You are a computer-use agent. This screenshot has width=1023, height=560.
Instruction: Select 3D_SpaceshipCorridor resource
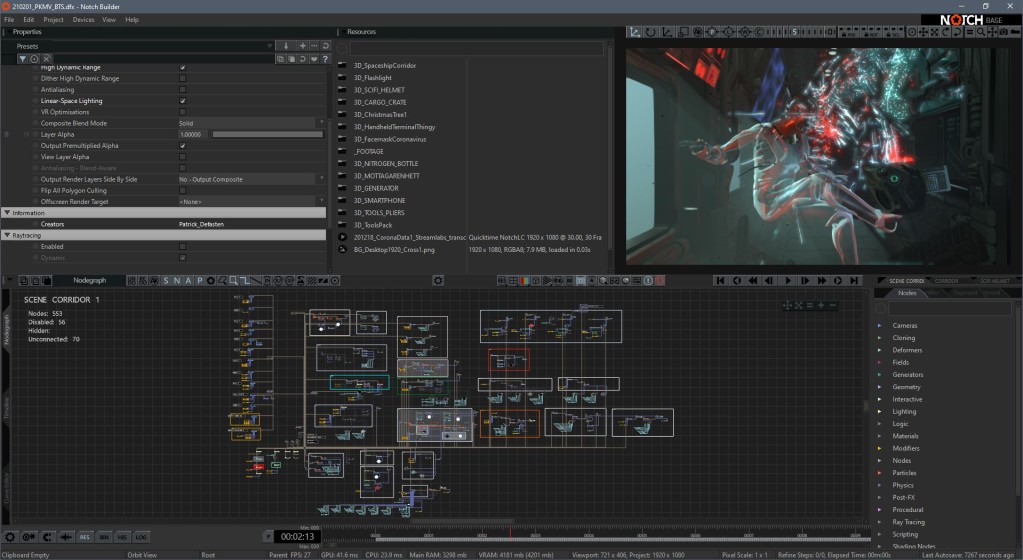click(385, 65)
